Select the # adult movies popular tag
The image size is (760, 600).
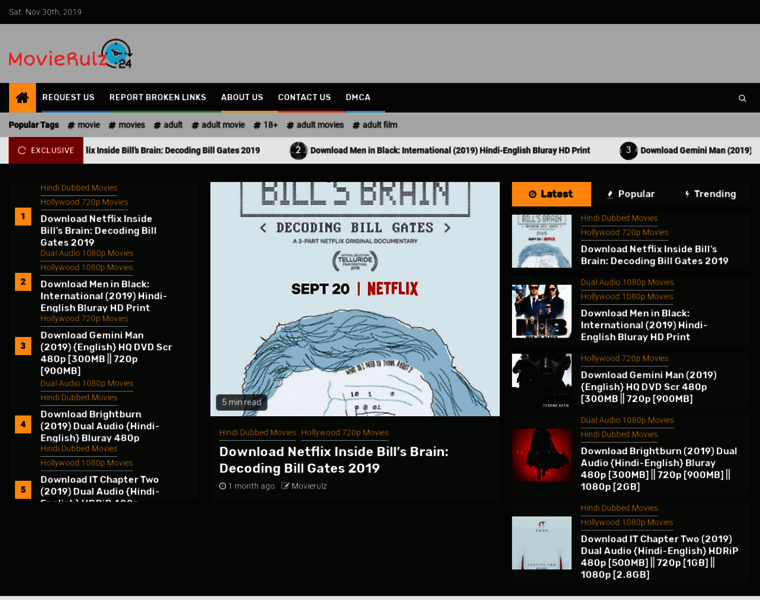(x=315, y=125)
